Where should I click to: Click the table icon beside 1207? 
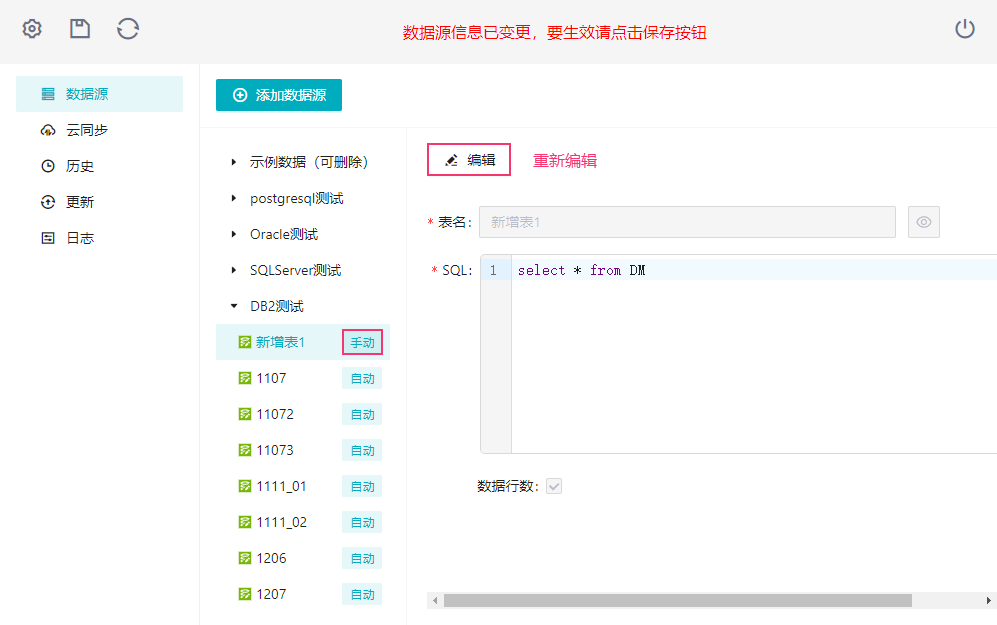click(245, 594)
